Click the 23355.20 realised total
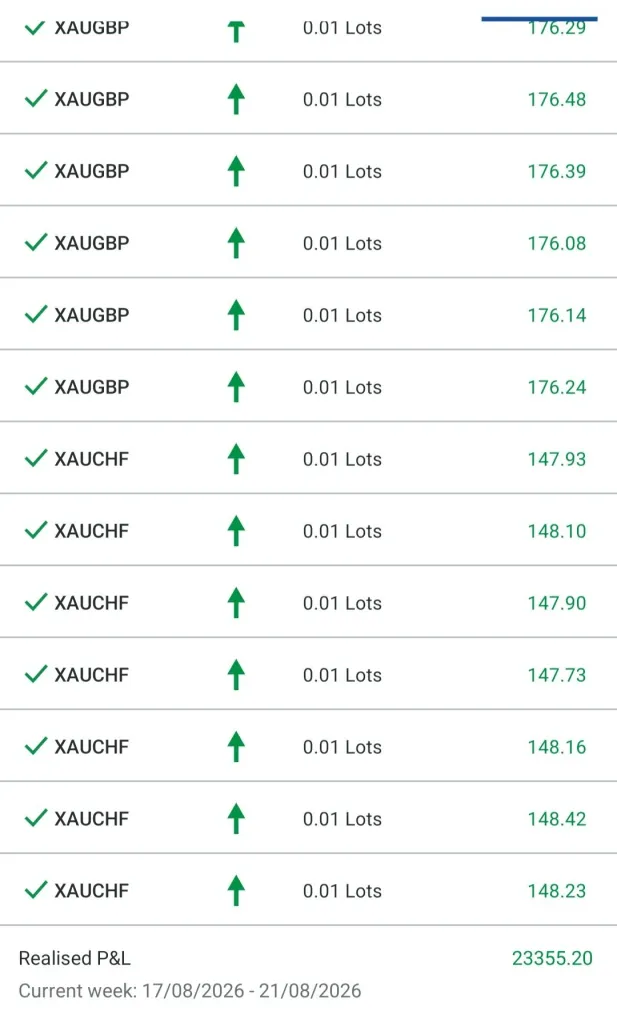 coord(552,958)
